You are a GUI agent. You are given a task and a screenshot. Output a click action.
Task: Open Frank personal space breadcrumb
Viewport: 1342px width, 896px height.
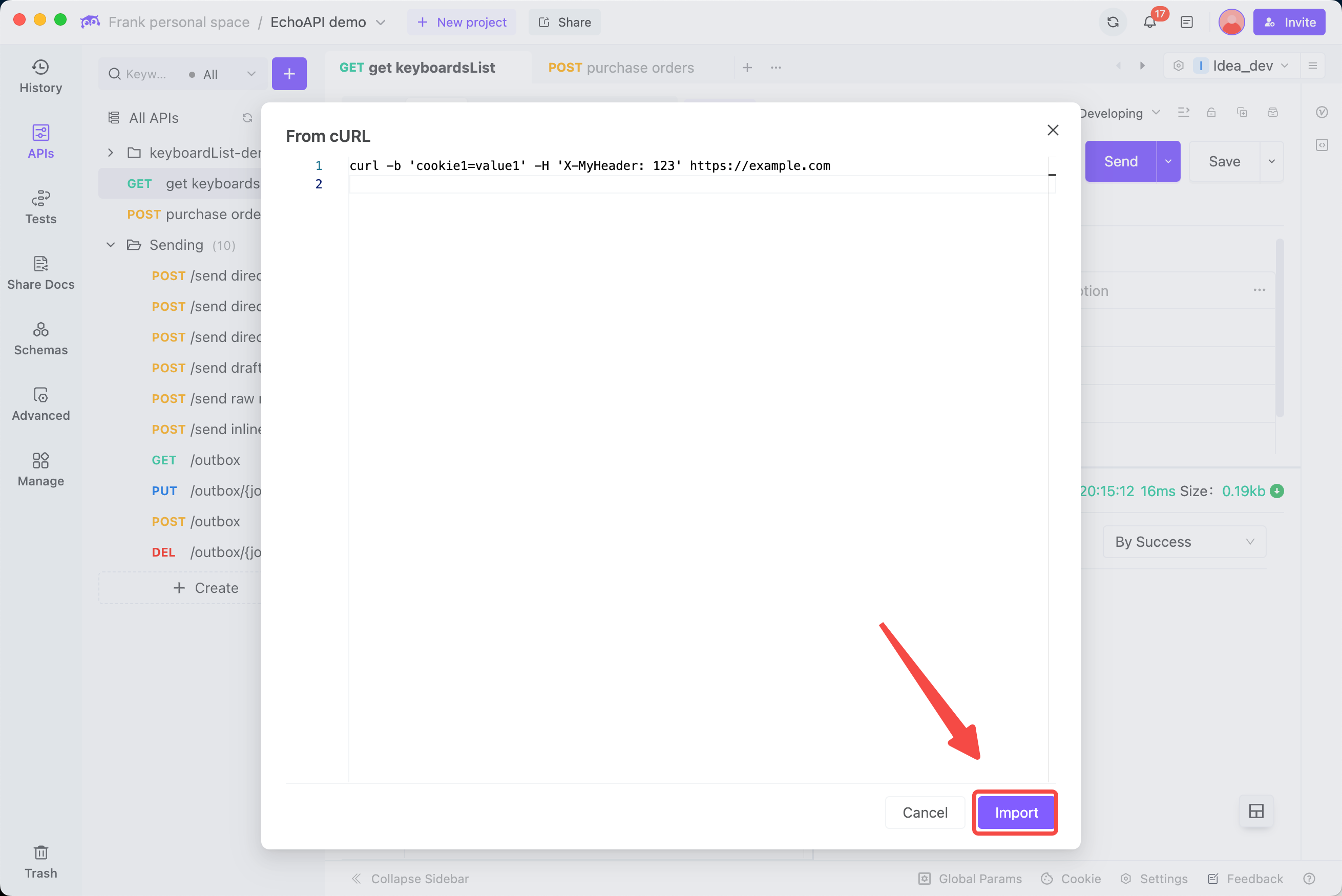(178, 23)
